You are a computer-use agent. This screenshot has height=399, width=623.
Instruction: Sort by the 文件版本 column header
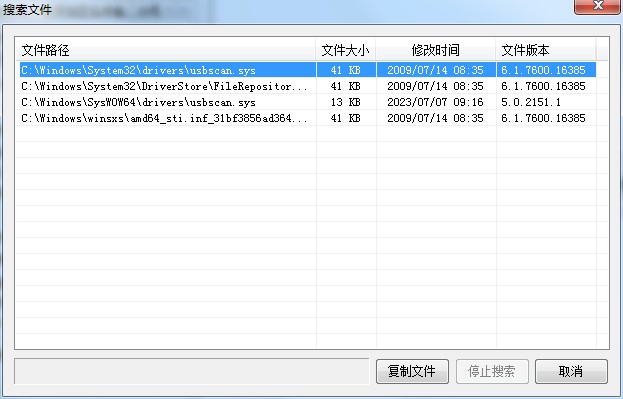pyautogui.click(x=546, y=50)
